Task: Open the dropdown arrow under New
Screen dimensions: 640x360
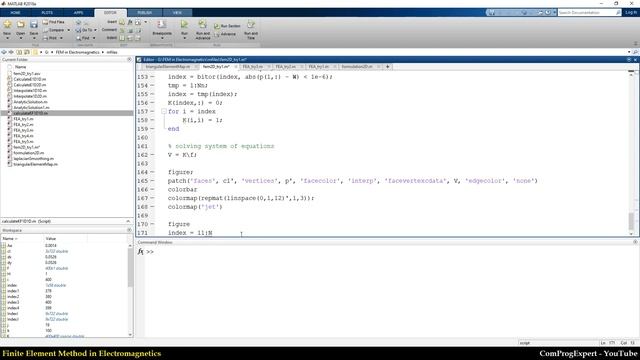Action: point(7,38)
